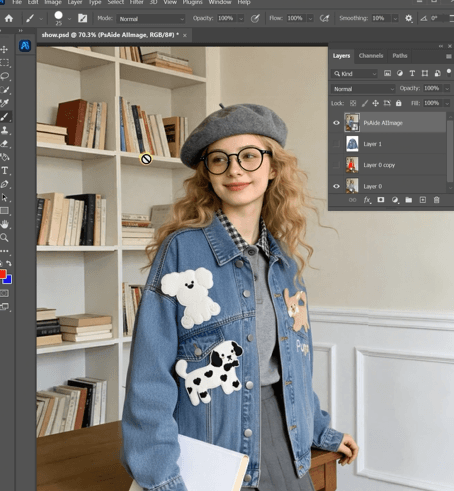The image size is (454, 491).
Task: Switch to the Paths tab
Action: 400,56
